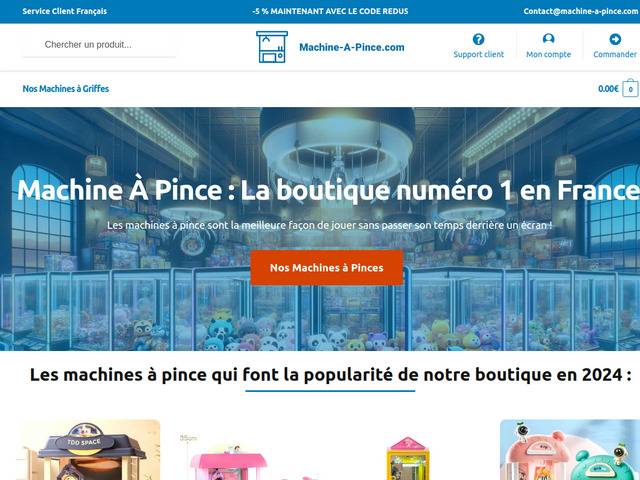Open the pink and green machines thumbnail
The width and height of the screenshot is (640, 480).
[x=570, y=450]
